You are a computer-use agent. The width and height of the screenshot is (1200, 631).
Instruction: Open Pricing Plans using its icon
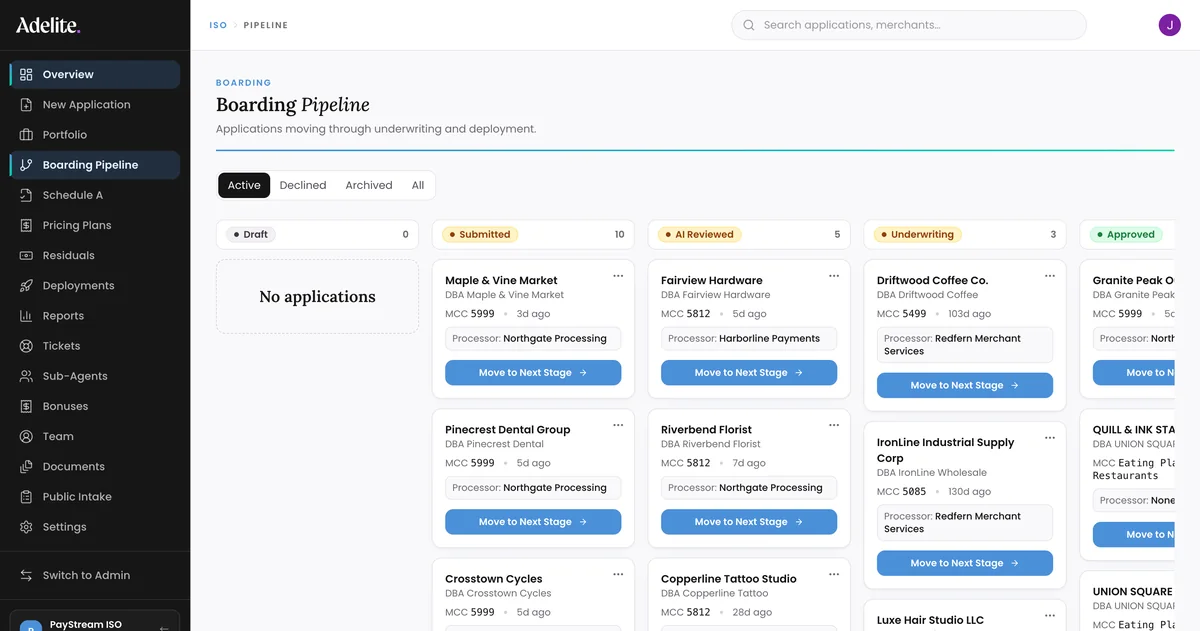[26, 226]
